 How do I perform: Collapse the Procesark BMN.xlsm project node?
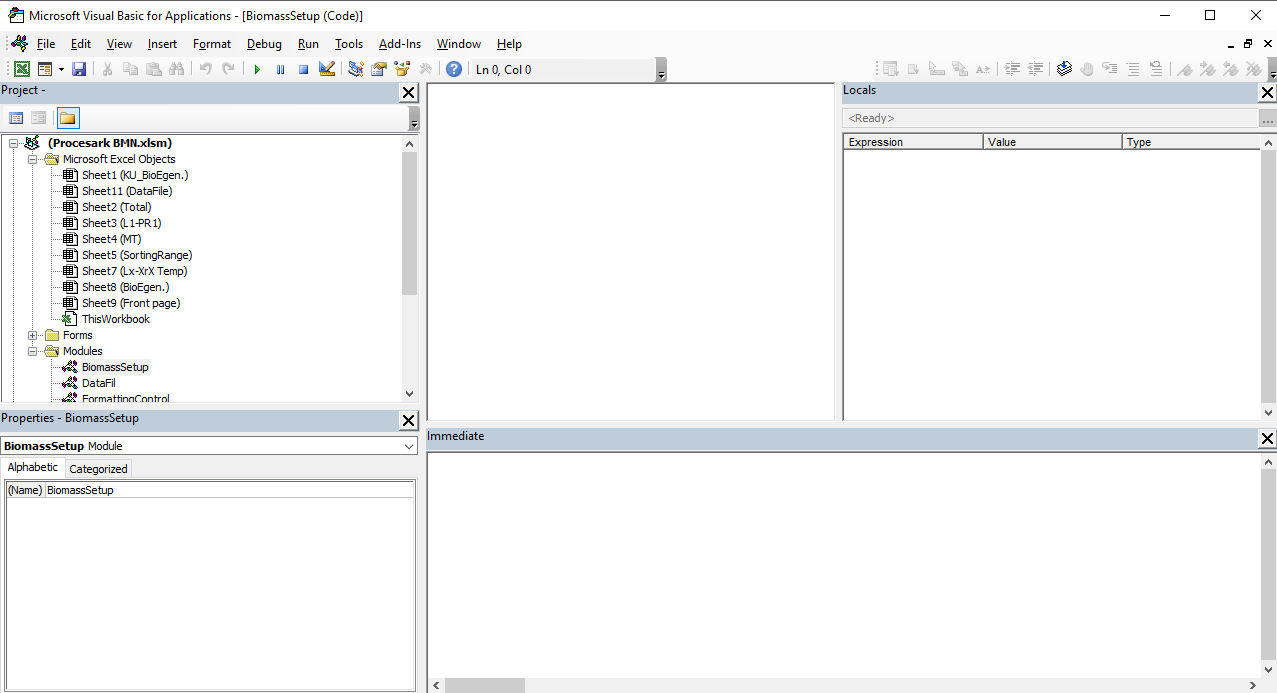(x=14, y=143)
